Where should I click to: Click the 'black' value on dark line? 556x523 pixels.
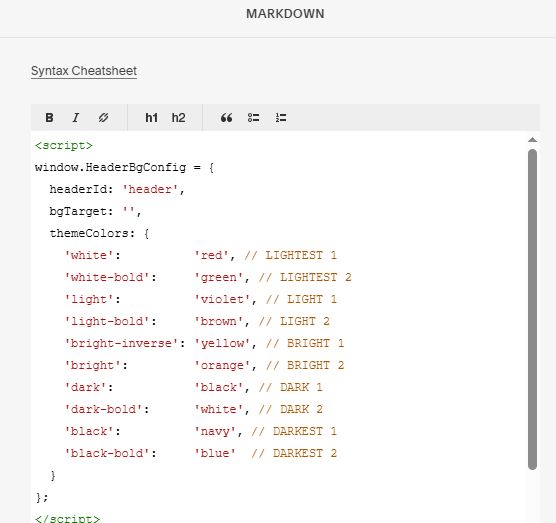[219, 387]
